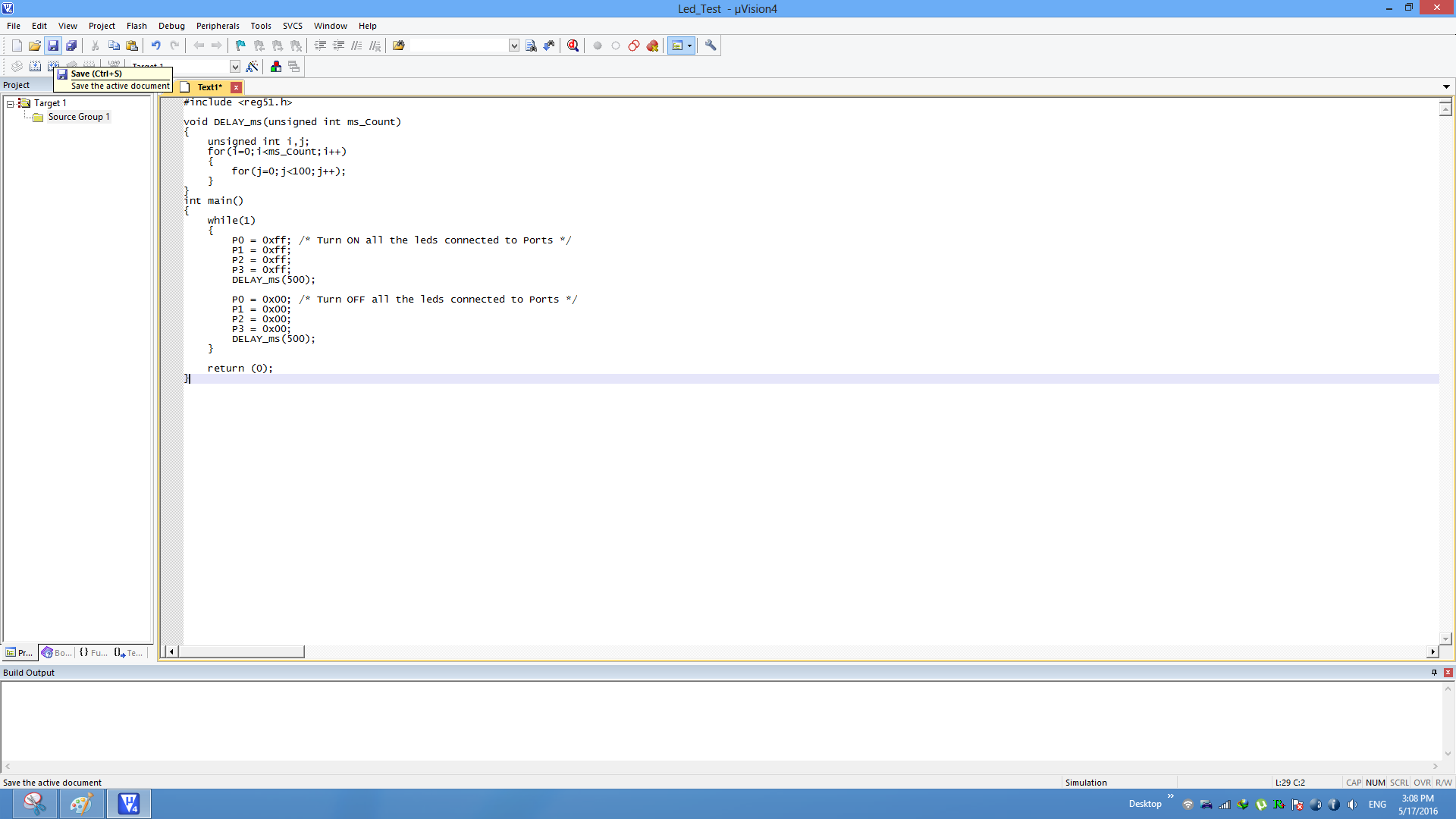Disable all breakpoints icon

point(634,45)
